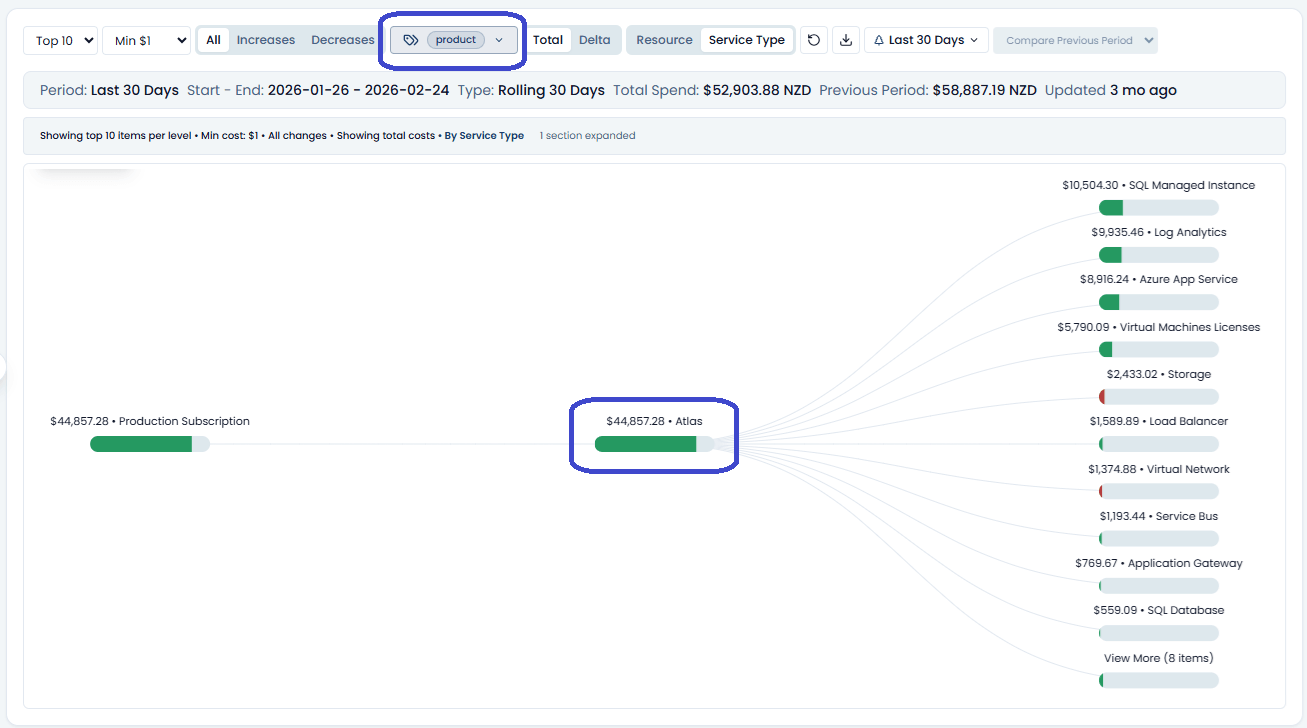Click the Application Gateway cost bar
Viewport: 1307px width, 728px height.
(x=1159, y=586)
